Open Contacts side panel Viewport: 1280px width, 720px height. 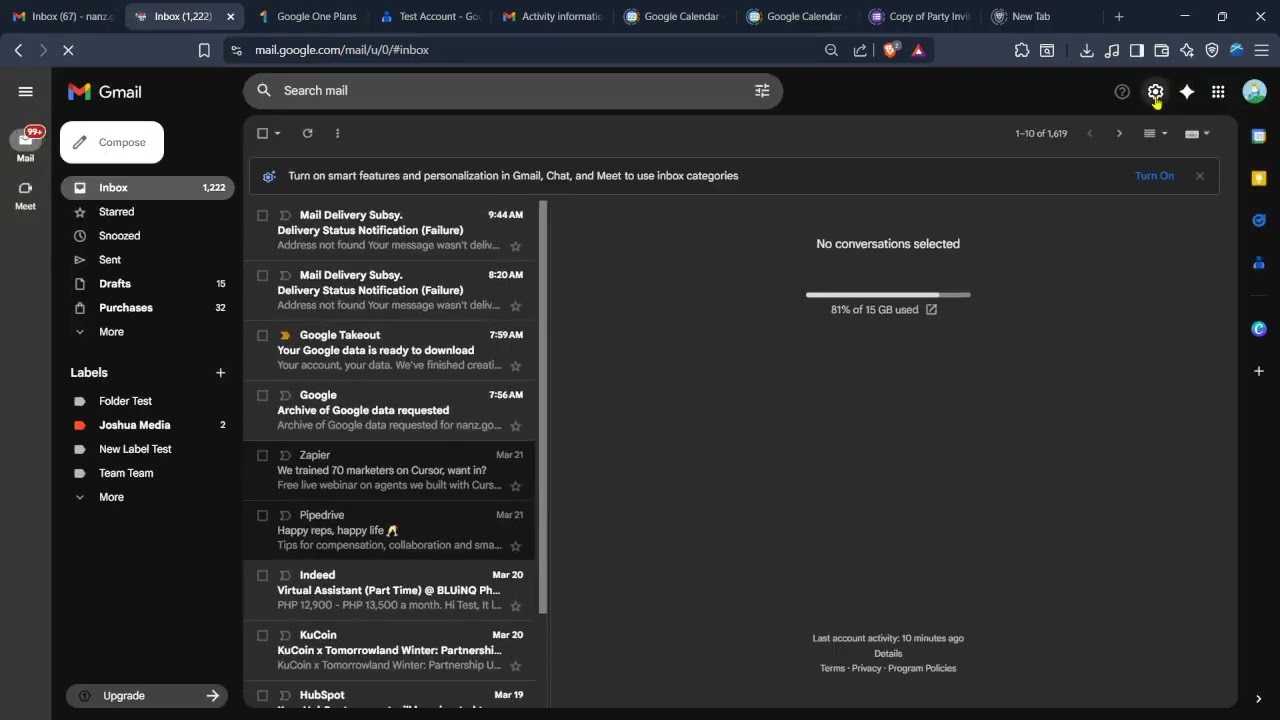click(1259, 263)
